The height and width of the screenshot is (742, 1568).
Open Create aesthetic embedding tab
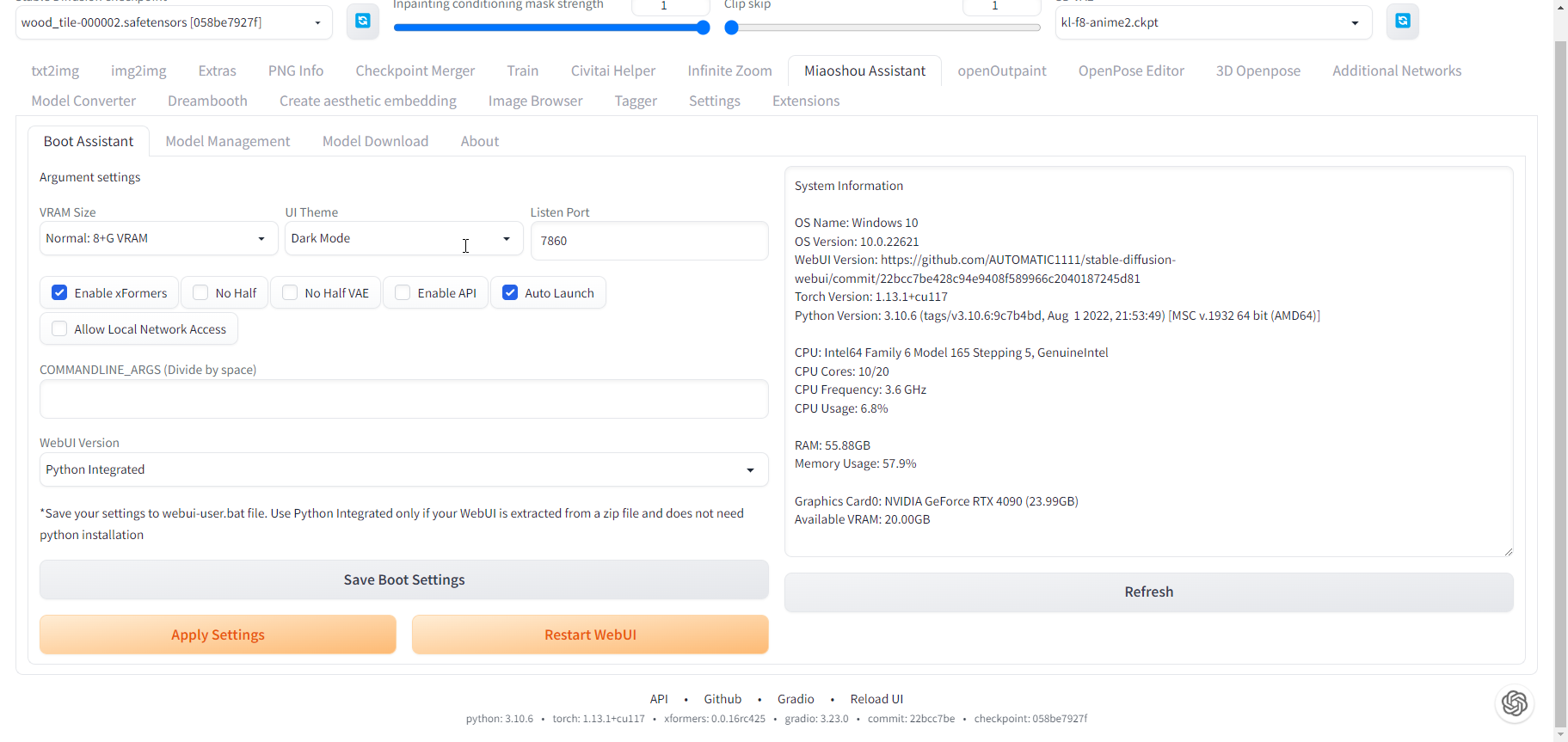point(368,101)
